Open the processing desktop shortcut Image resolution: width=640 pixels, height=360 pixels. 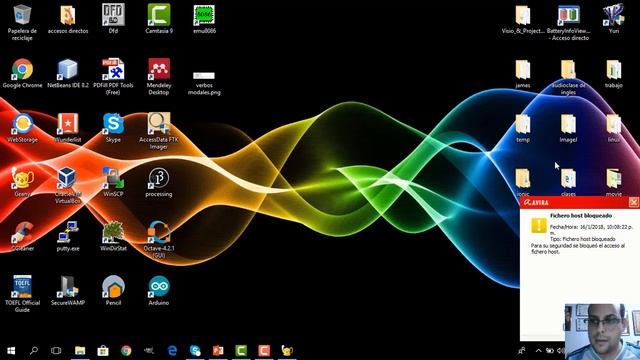click(159, 182)
